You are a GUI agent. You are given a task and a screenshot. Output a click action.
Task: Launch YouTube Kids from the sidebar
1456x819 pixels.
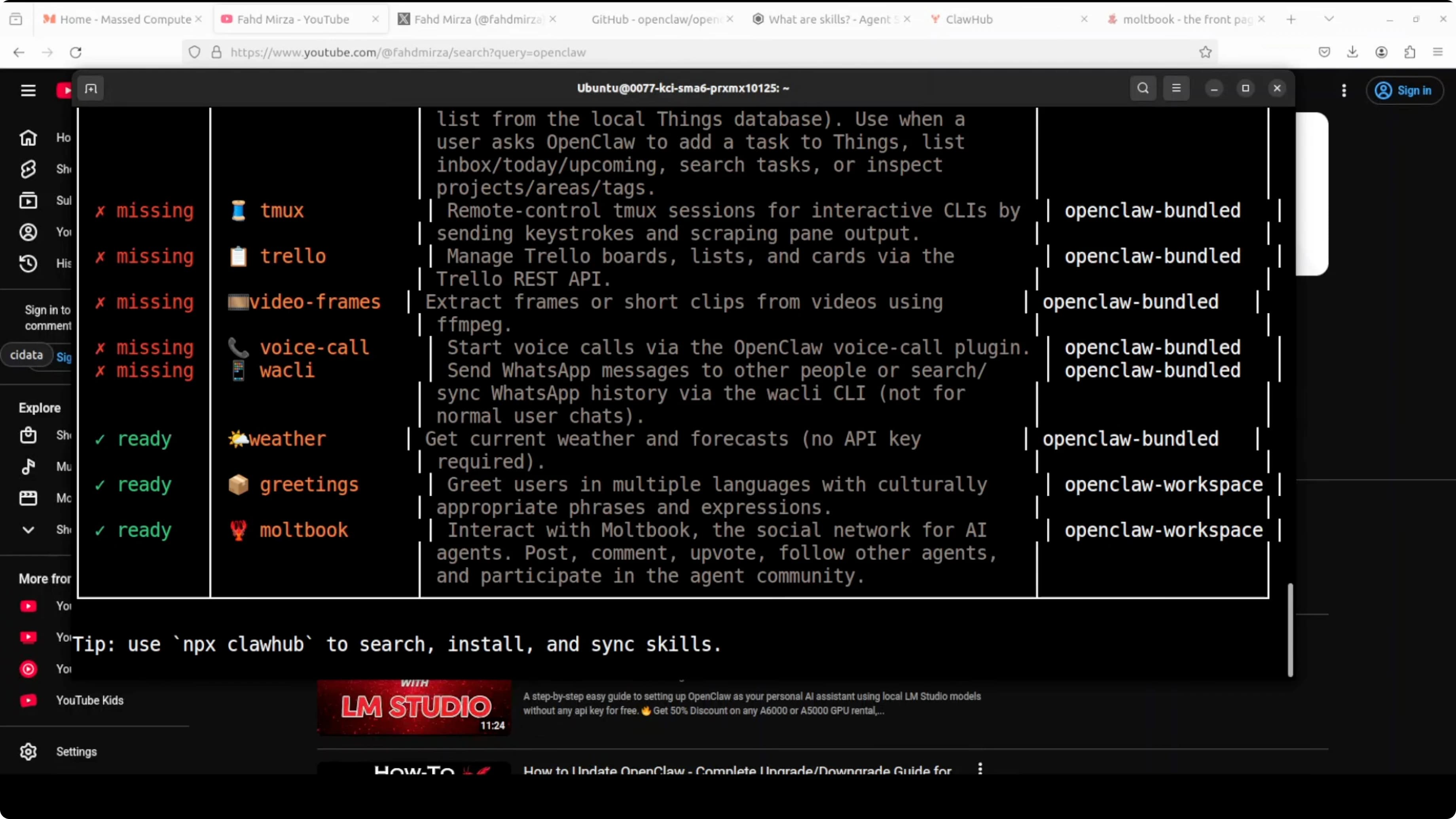point(28,700)
